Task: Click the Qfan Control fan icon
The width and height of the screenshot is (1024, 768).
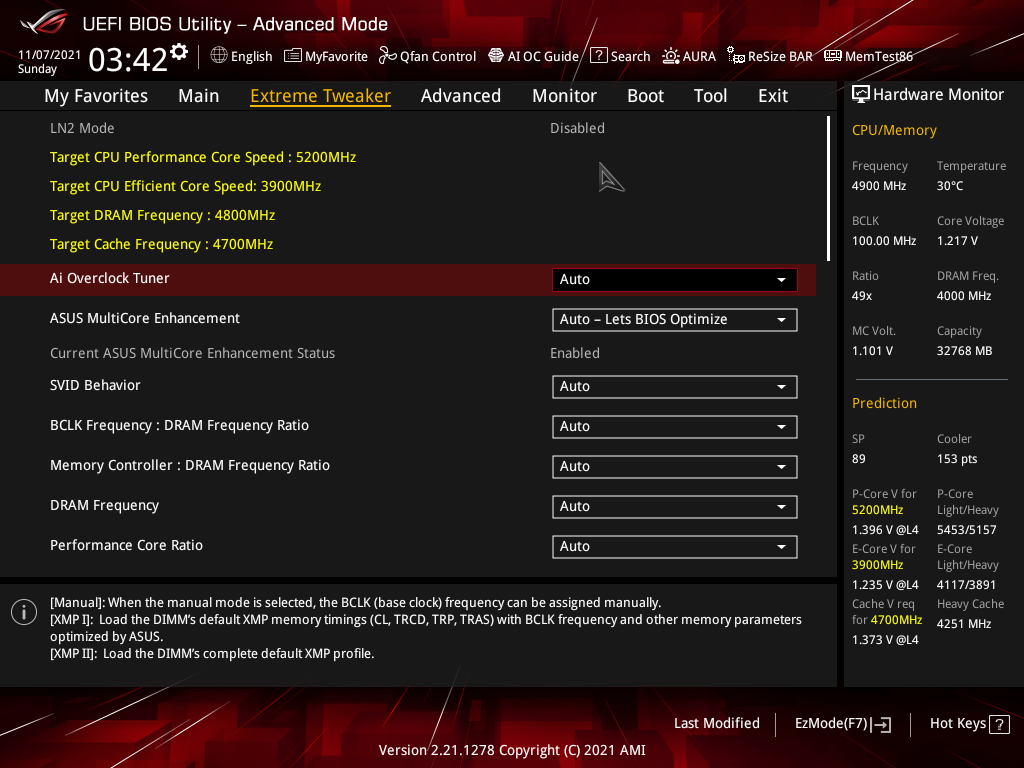Action: 387,56
